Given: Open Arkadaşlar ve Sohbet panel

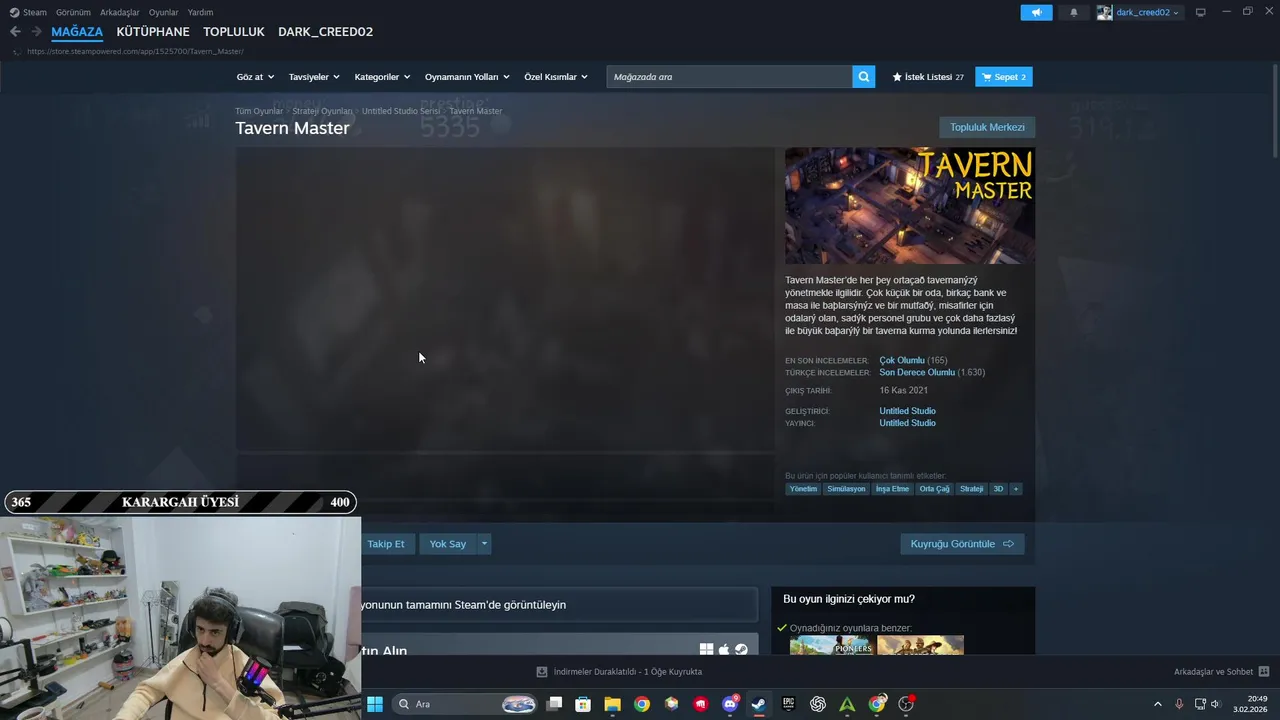Looking at the screenshot, I should (1221, 672).
